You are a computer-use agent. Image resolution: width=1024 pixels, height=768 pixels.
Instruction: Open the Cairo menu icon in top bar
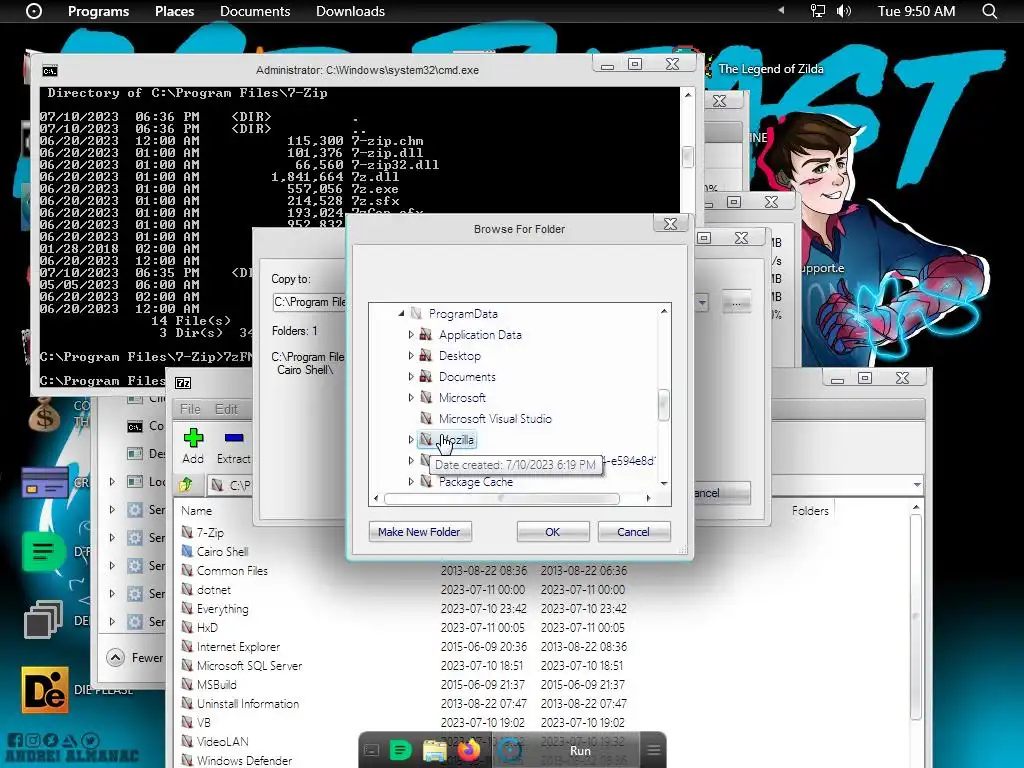coord(33,11)
